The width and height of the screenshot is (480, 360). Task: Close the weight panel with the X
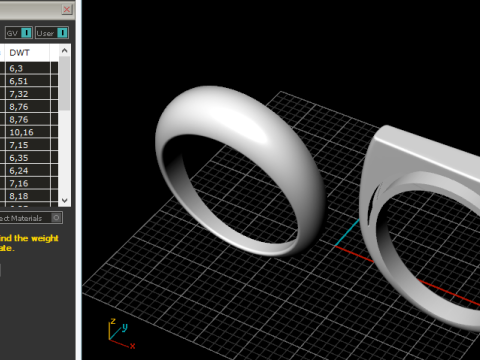coord(67,9)
